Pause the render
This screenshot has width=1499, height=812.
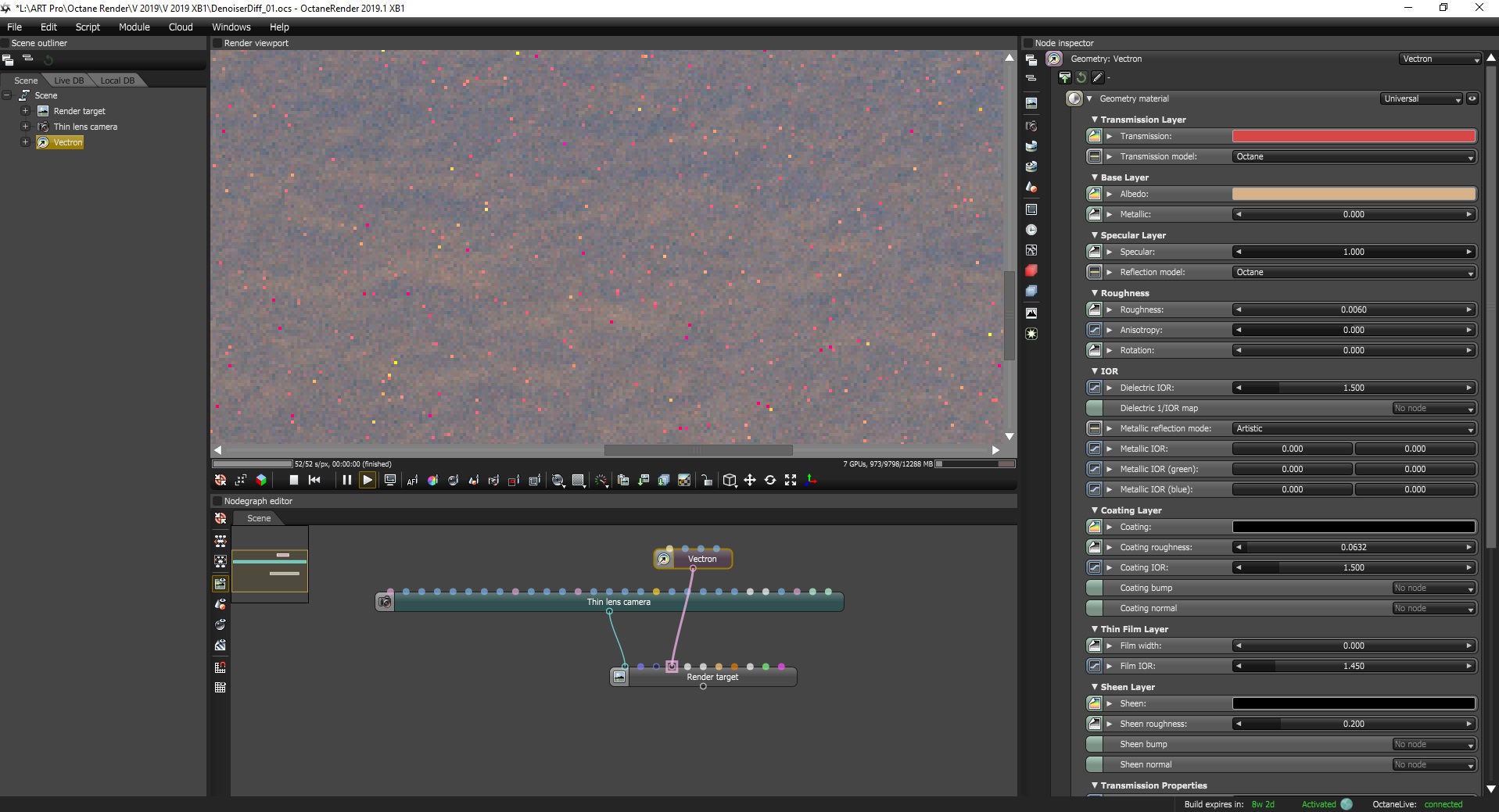(x=346, y=480)
